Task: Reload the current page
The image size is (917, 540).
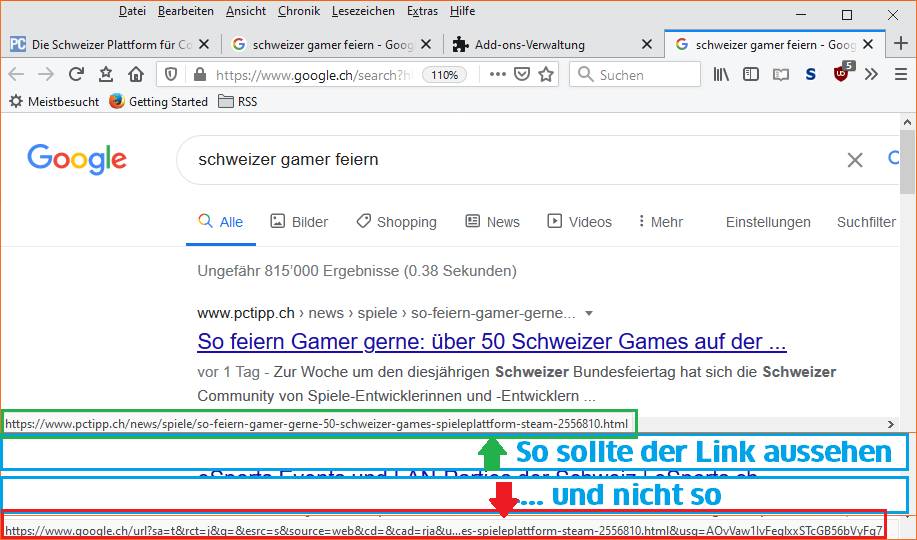Action: click(75, 74)
